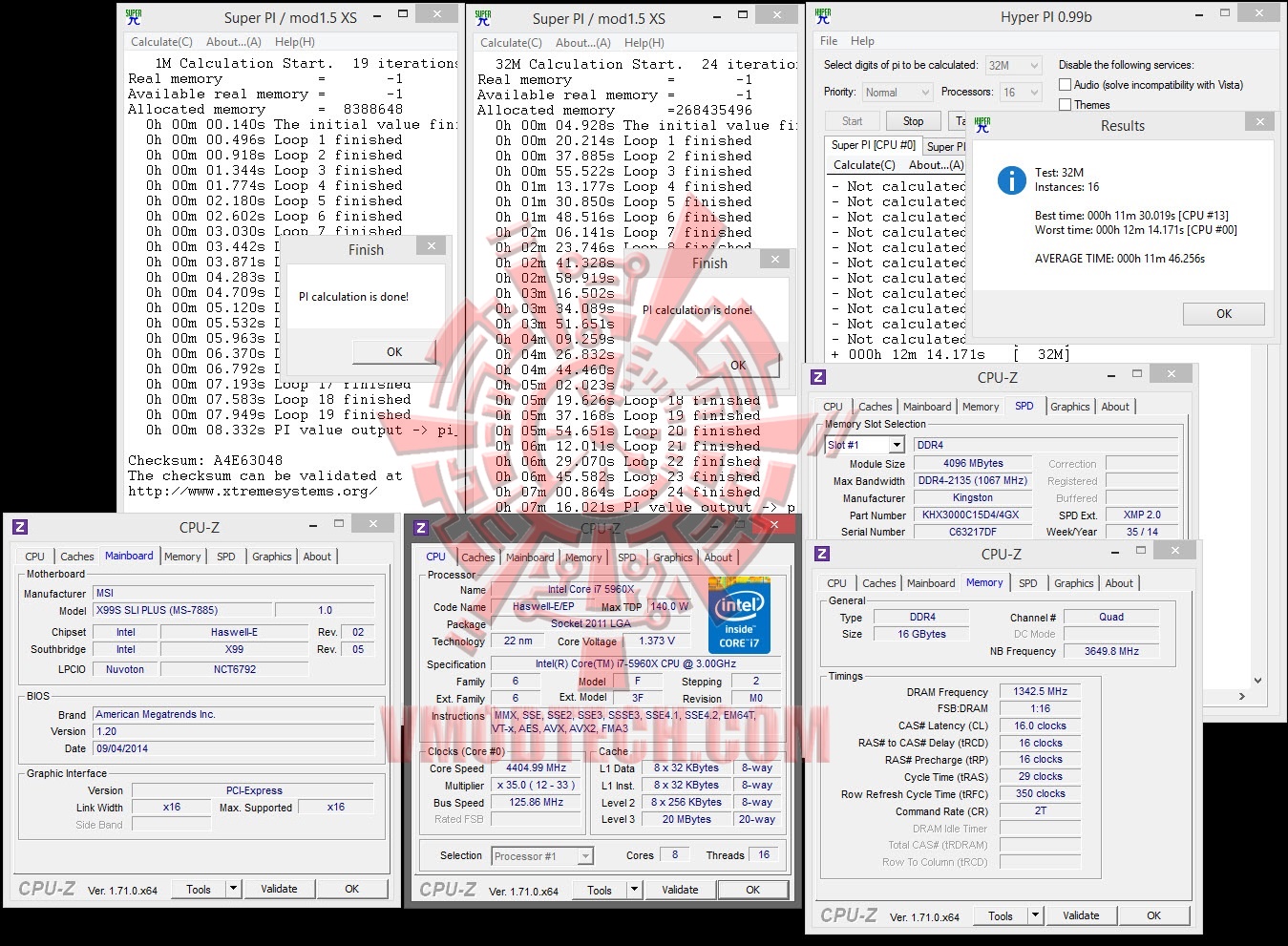The height and width of the screenshot is (946, 1288).
Task: Click the DRAM Frequency value 1342.5 MHz
Action: pyautogui.click(x=1040, y=692)
